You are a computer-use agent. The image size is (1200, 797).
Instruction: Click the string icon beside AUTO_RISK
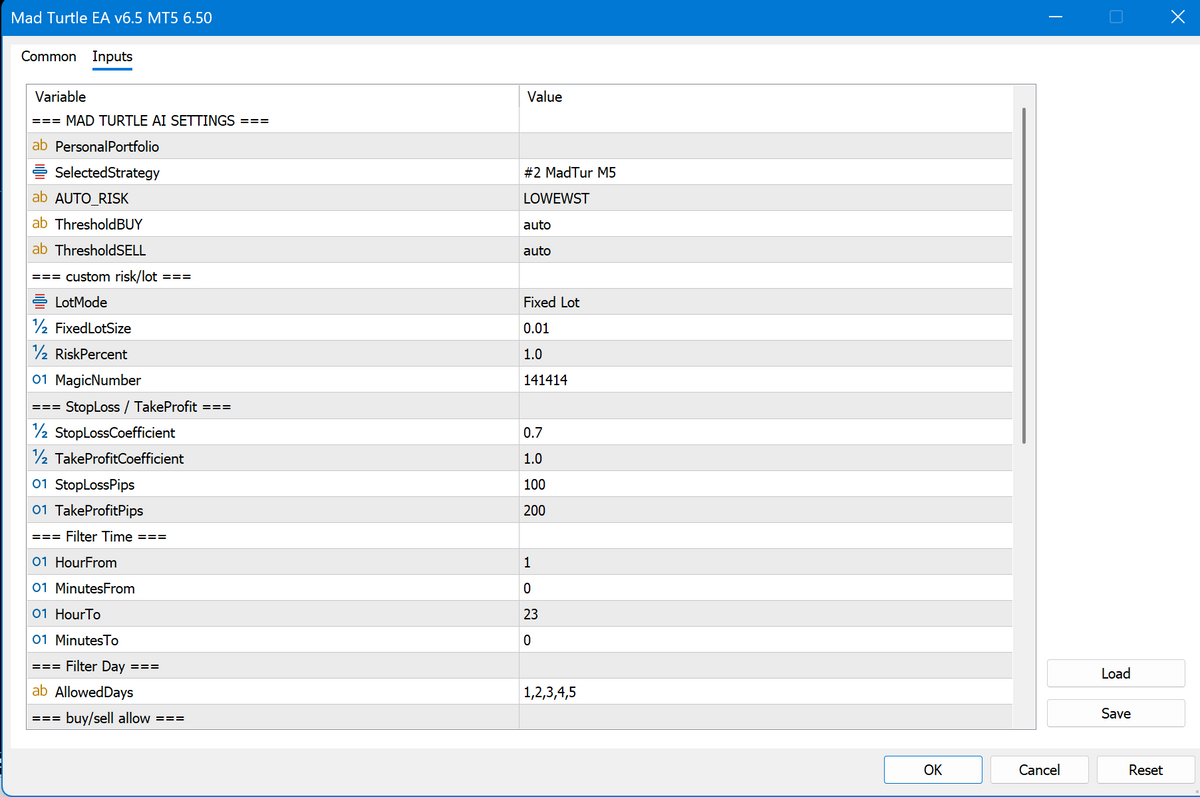[x=40, y=199]
